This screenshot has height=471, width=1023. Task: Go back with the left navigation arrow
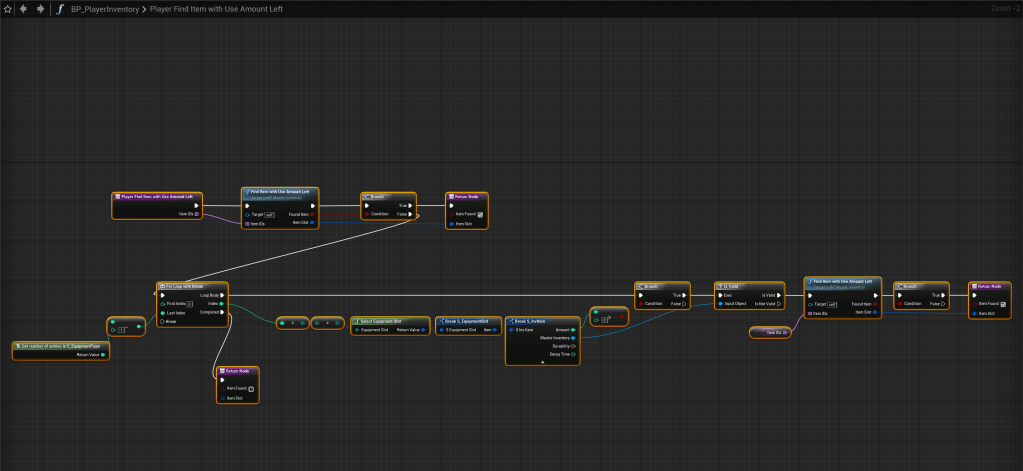pos(23,9)
